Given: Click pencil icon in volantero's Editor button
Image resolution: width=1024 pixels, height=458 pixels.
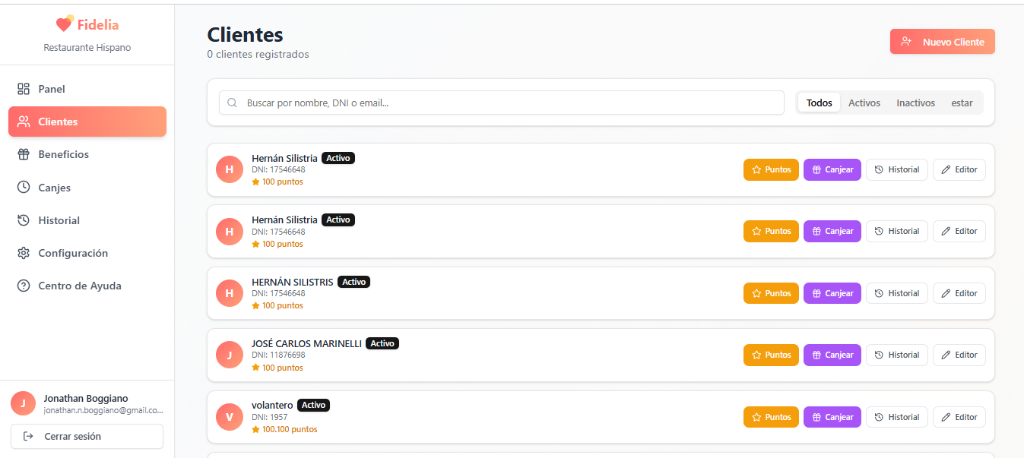Looking at the screenshot, I should (946, 417).
